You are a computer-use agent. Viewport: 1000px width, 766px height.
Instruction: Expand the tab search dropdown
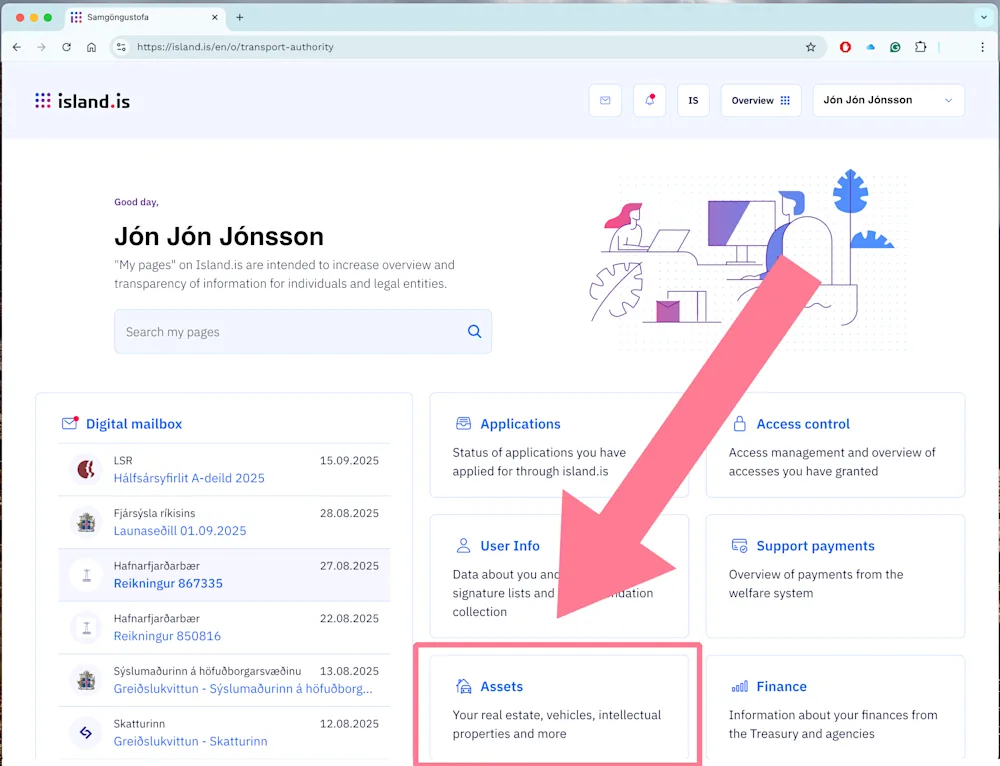tap(983, 17)
